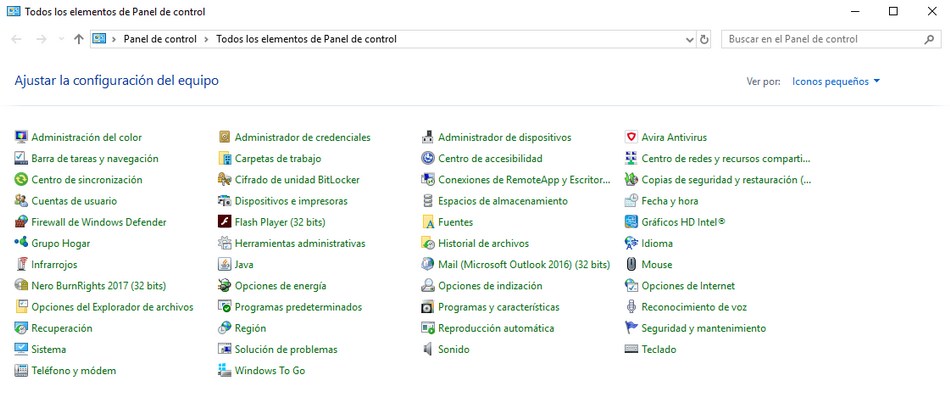Click the Flash Player (32 bits) icon
950x408 pixels.
[x=225, y=222]
